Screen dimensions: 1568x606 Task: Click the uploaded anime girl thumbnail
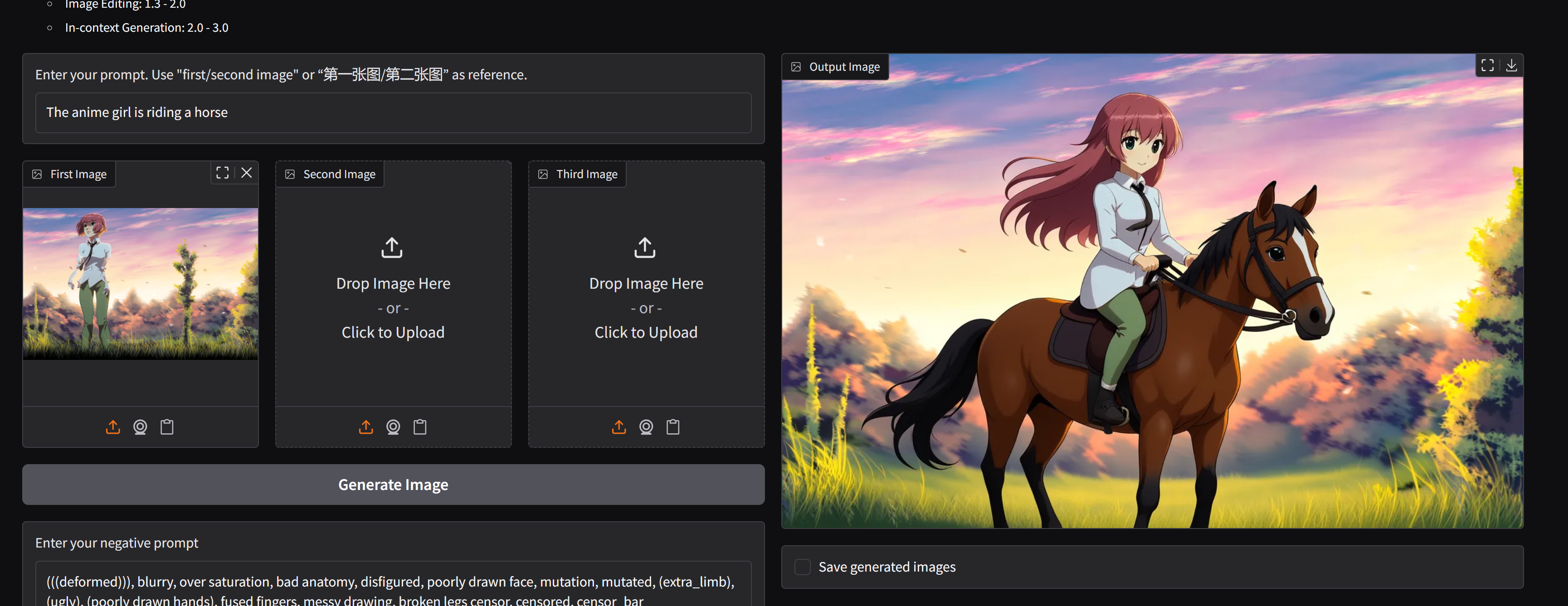(x=141, y=284)
